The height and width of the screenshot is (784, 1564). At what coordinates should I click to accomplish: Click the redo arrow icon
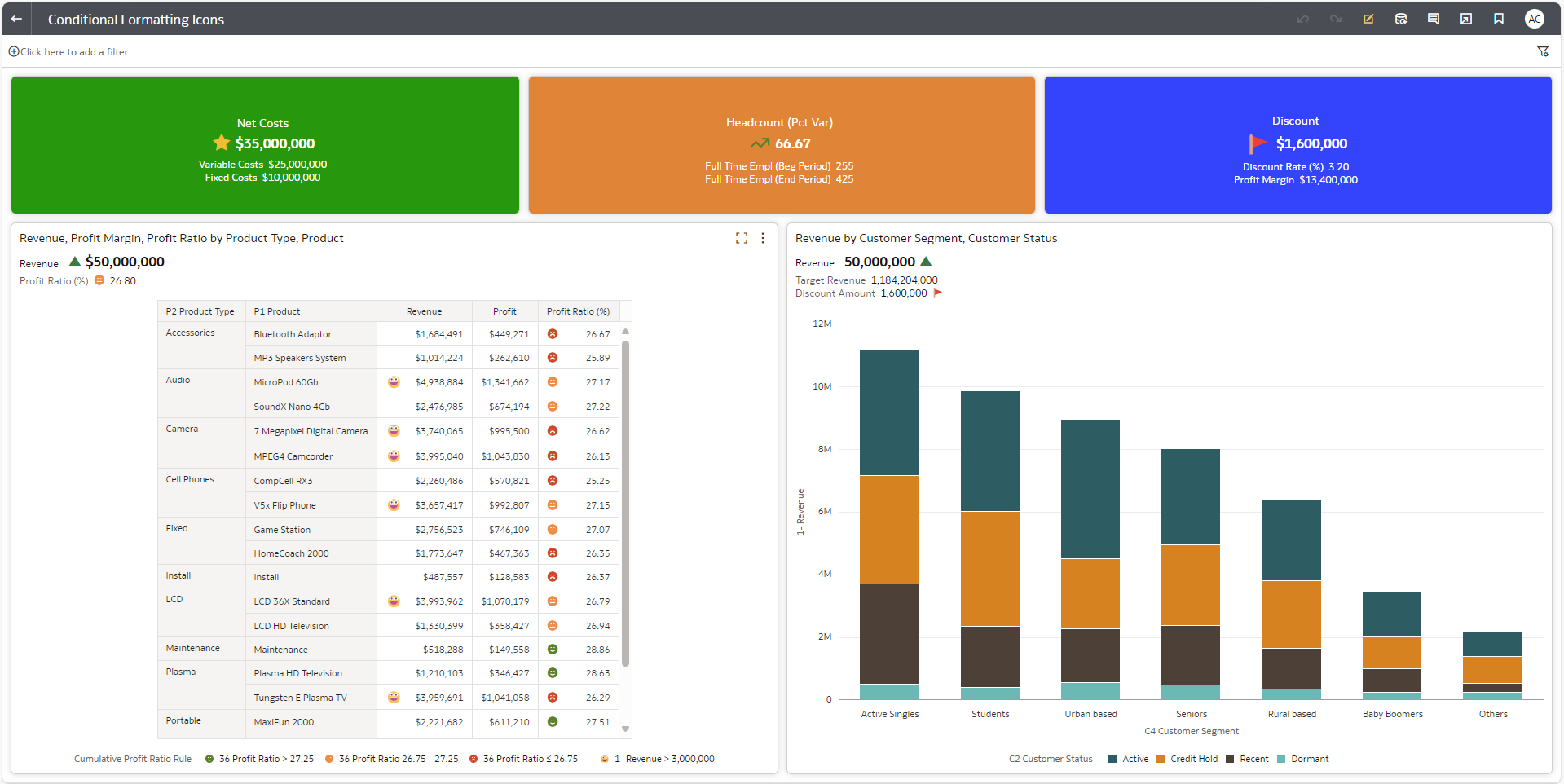point(1335,19)
